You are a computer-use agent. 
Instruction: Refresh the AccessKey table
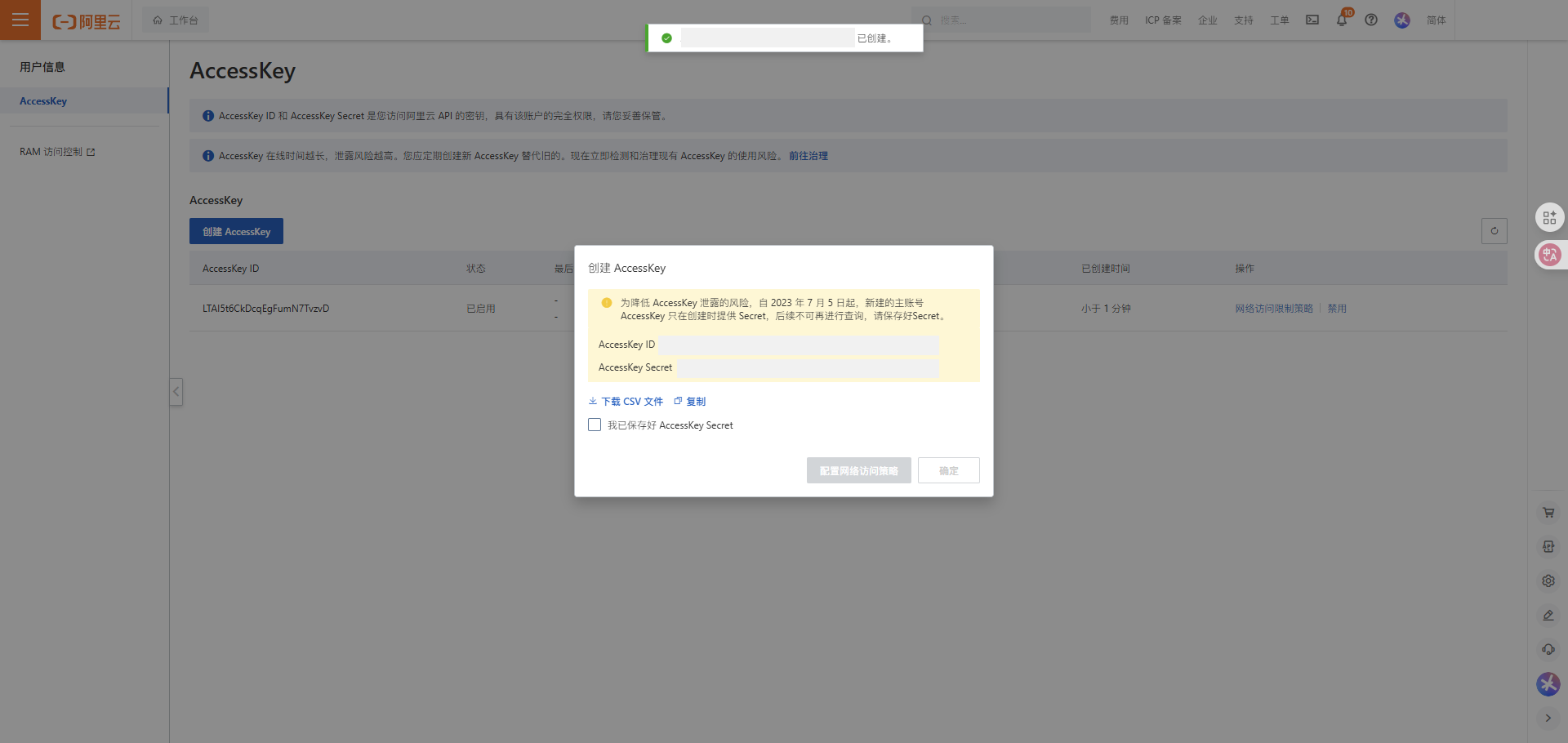tap(1494, 231)
